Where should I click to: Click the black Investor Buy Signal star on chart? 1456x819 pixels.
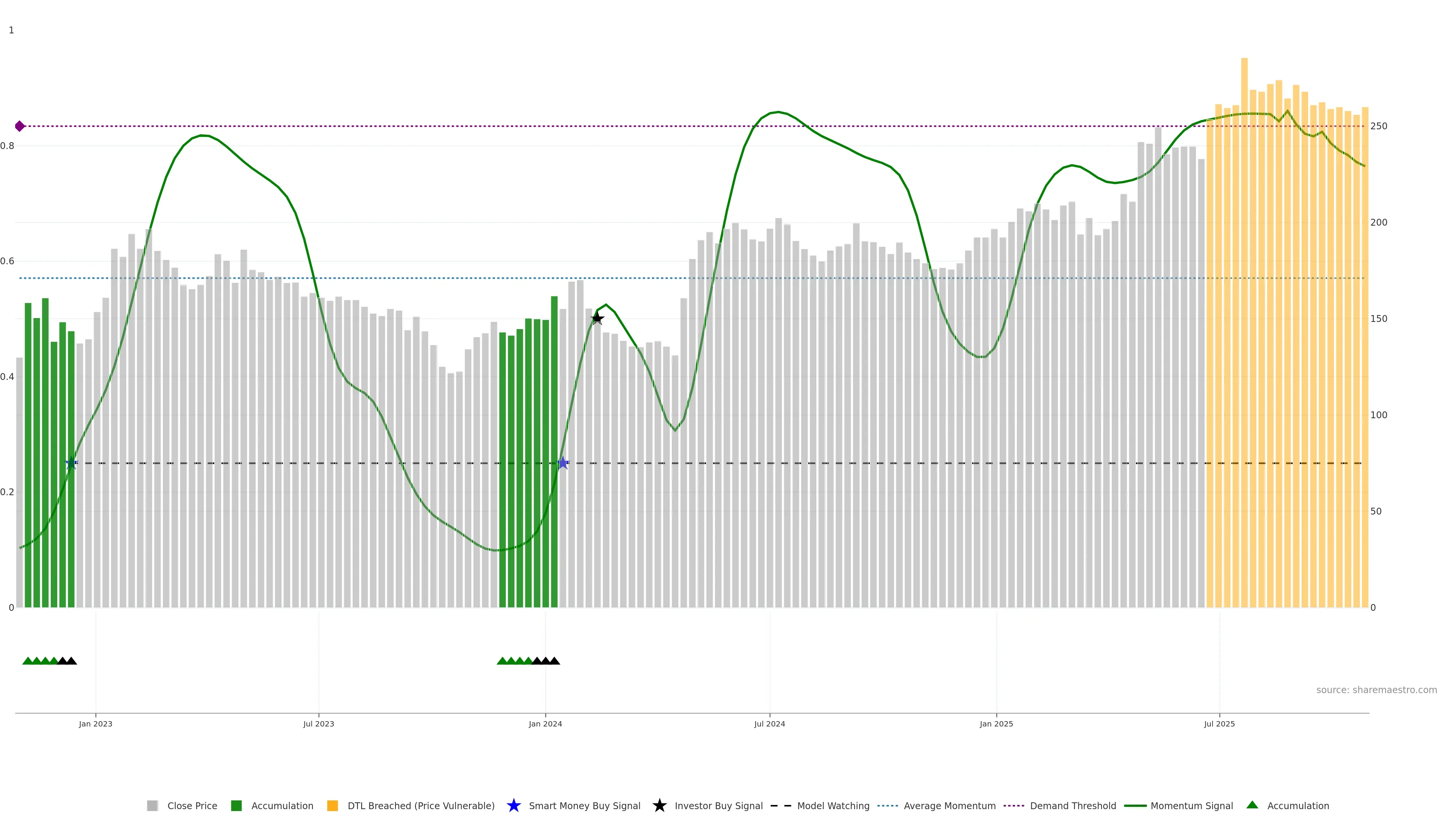[598, 319]
